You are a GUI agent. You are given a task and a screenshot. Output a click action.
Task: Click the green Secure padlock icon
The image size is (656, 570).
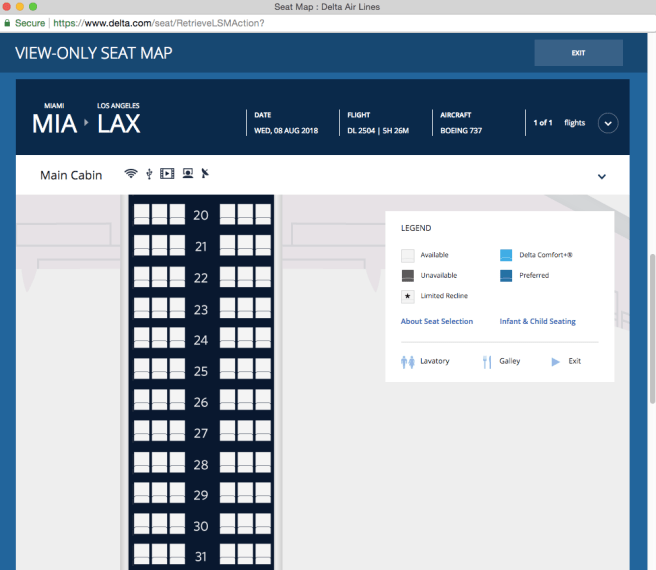coord(7,22)
